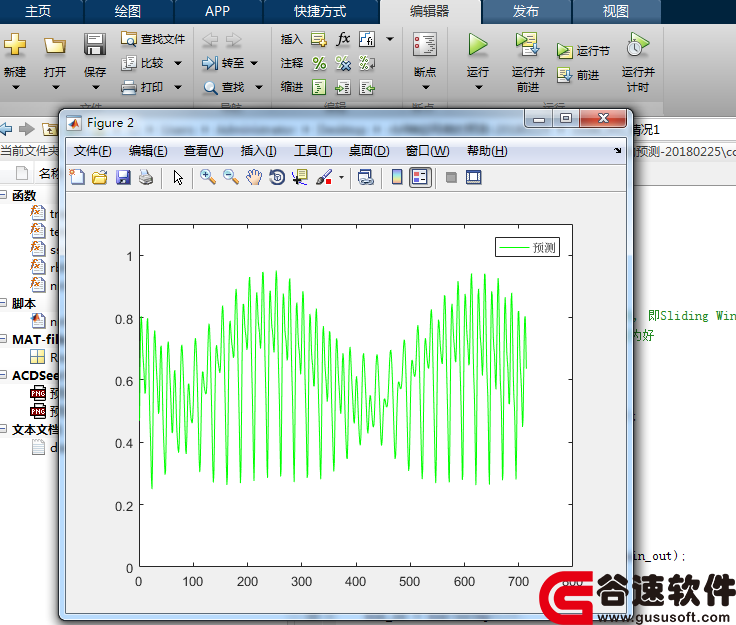Open the Go To (转至) dropdown arrow
The width and height of the screenshot is (736, 625).
pos(254,63)
